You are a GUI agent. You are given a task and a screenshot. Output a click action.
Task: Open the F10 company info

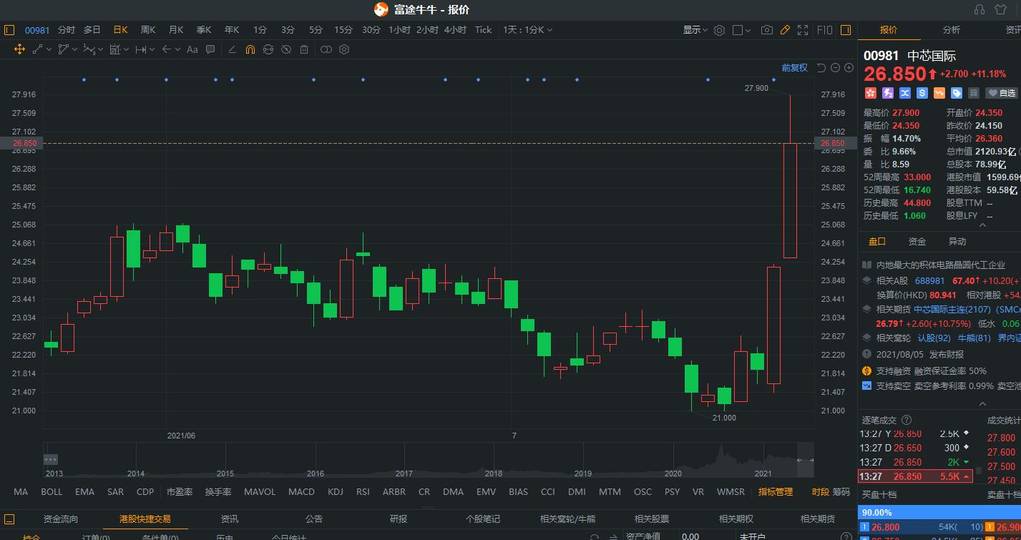click(824, 30)
